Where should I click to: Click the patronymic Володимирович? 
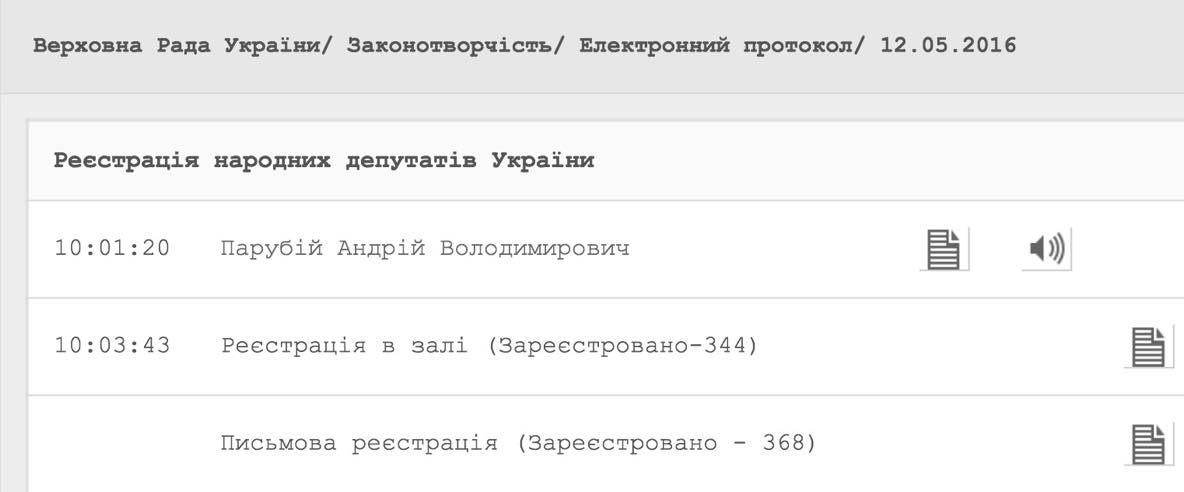[x=535, y=249]
